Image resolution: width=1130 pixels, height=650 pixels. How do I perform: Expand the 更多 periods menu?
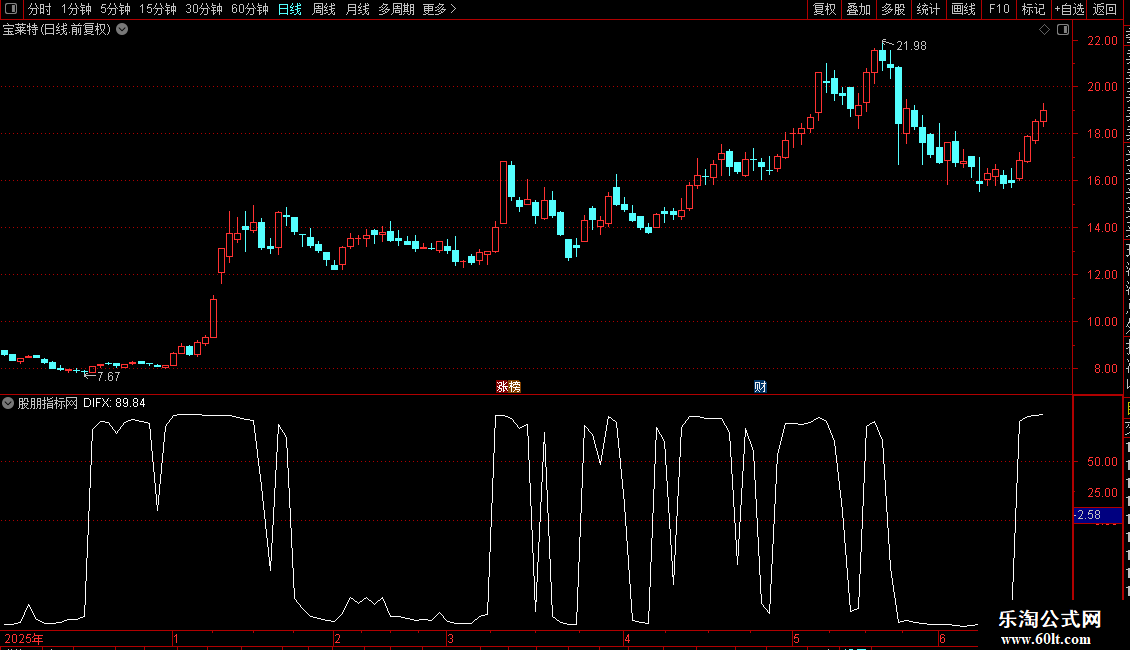point(439,9)
